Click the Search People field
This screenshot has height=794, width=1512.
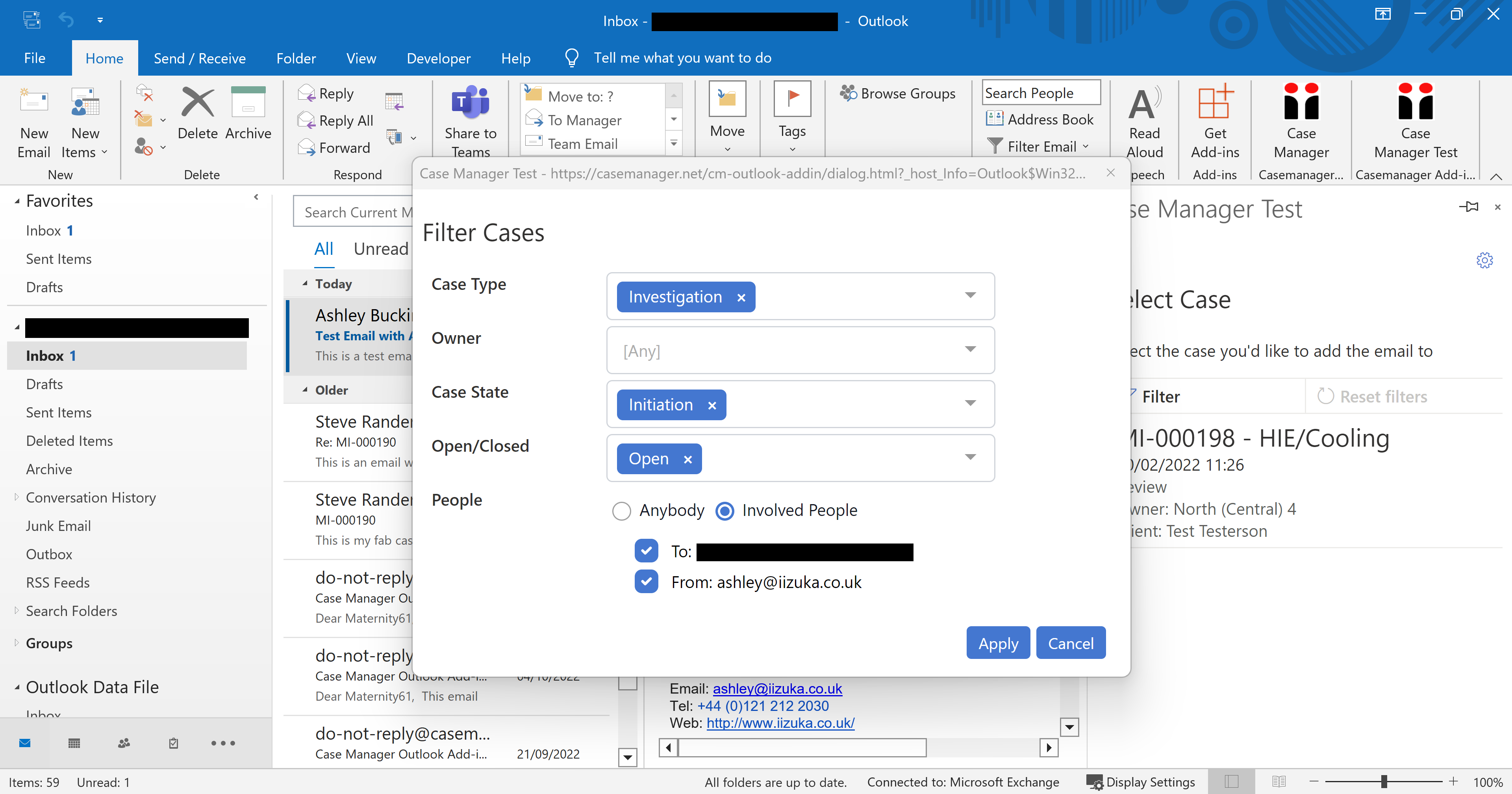(1041, 93)
